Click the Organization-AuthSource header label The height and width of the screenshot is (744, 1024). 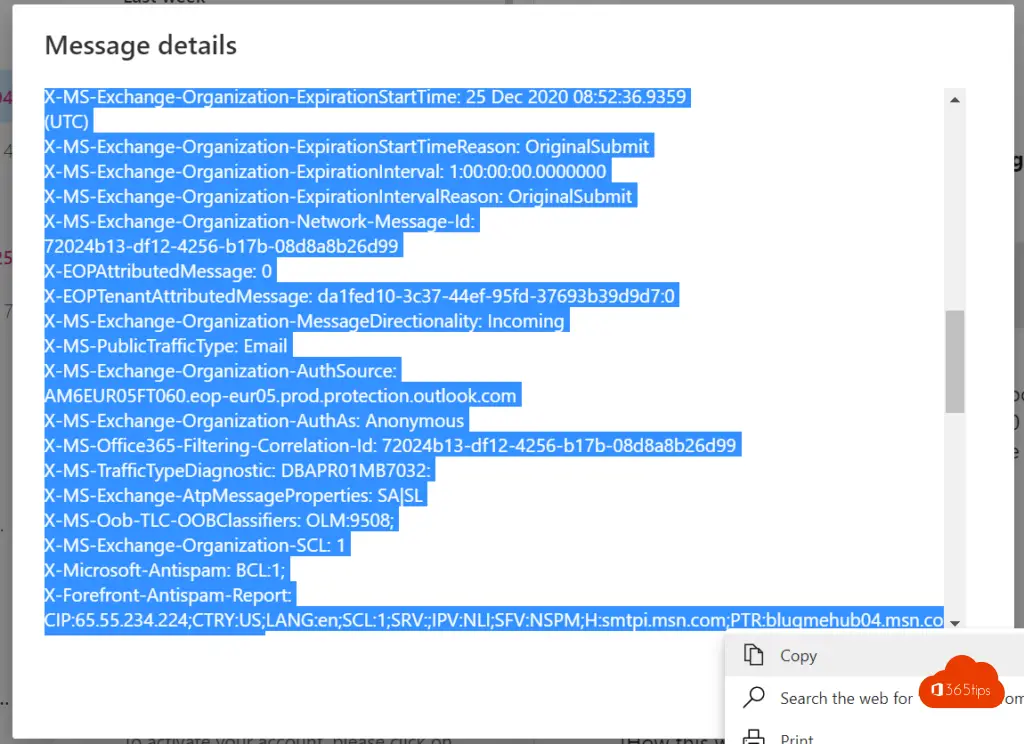click(x=221, y=371)
